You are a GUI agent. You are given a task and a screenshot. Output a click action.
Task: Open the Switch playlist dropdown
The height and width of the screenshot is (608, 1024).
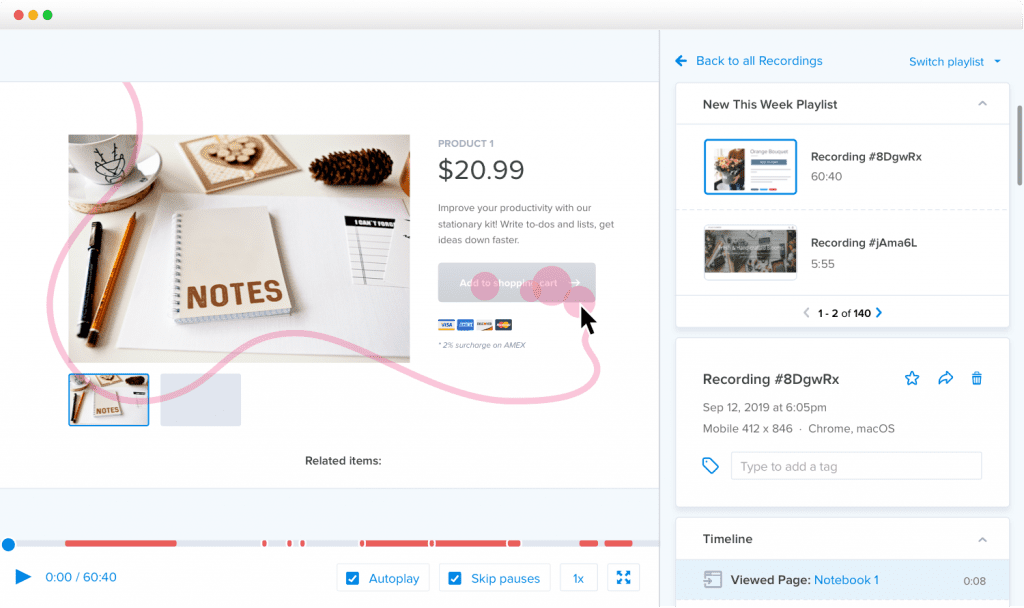953,61
